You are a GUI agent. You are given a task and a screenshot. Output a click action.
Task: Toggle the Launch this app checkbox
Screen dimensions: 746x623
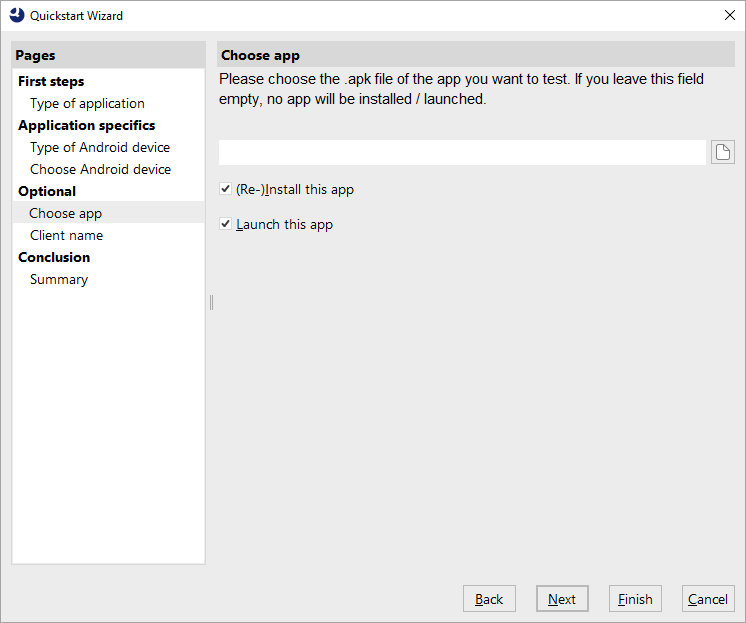226,224
